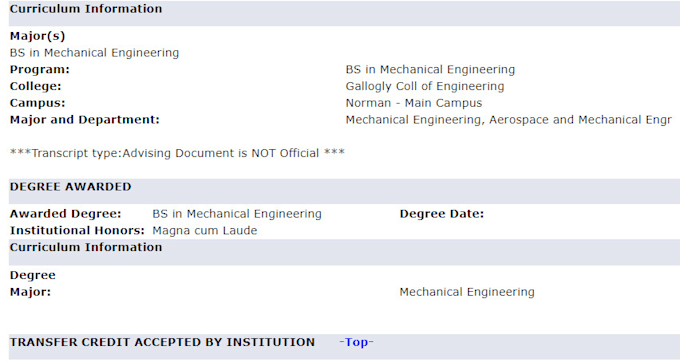Viewport: 680px width, 362px height.
Task: Select Aerospace and Mechanical Engr department text
Action: [580, 120]
